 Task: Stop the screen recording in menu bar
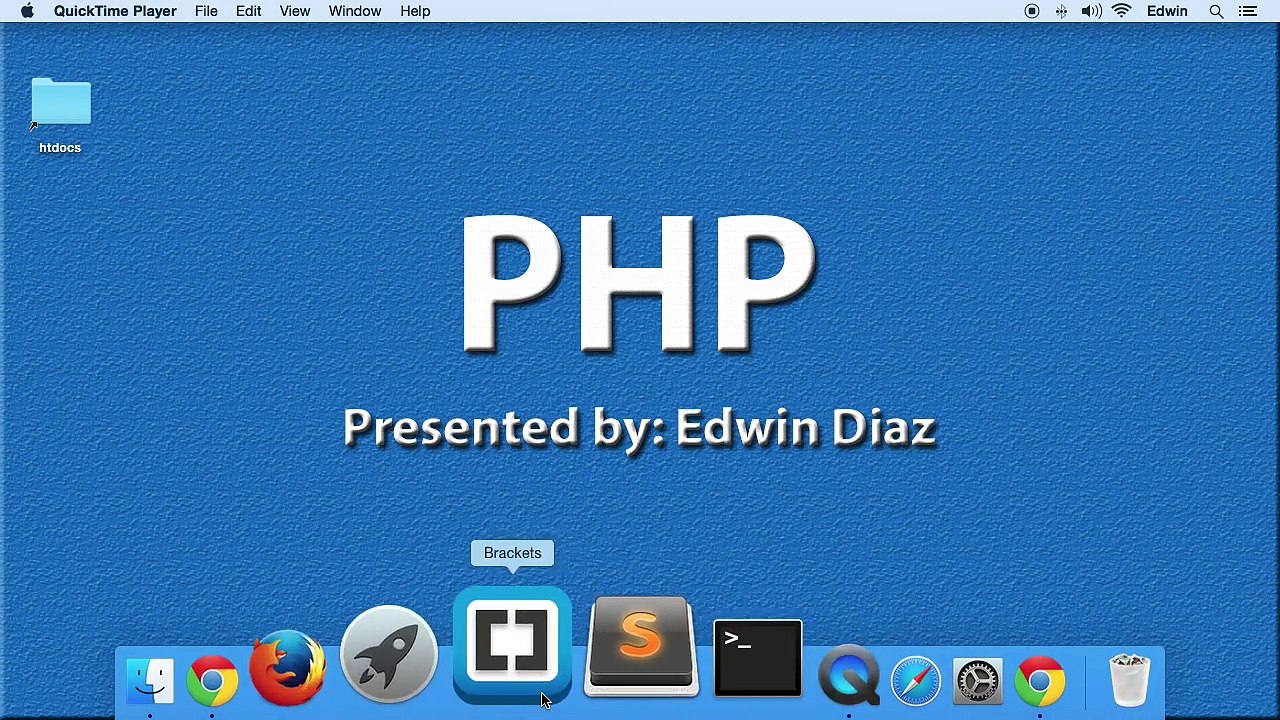click(1032, 11)
